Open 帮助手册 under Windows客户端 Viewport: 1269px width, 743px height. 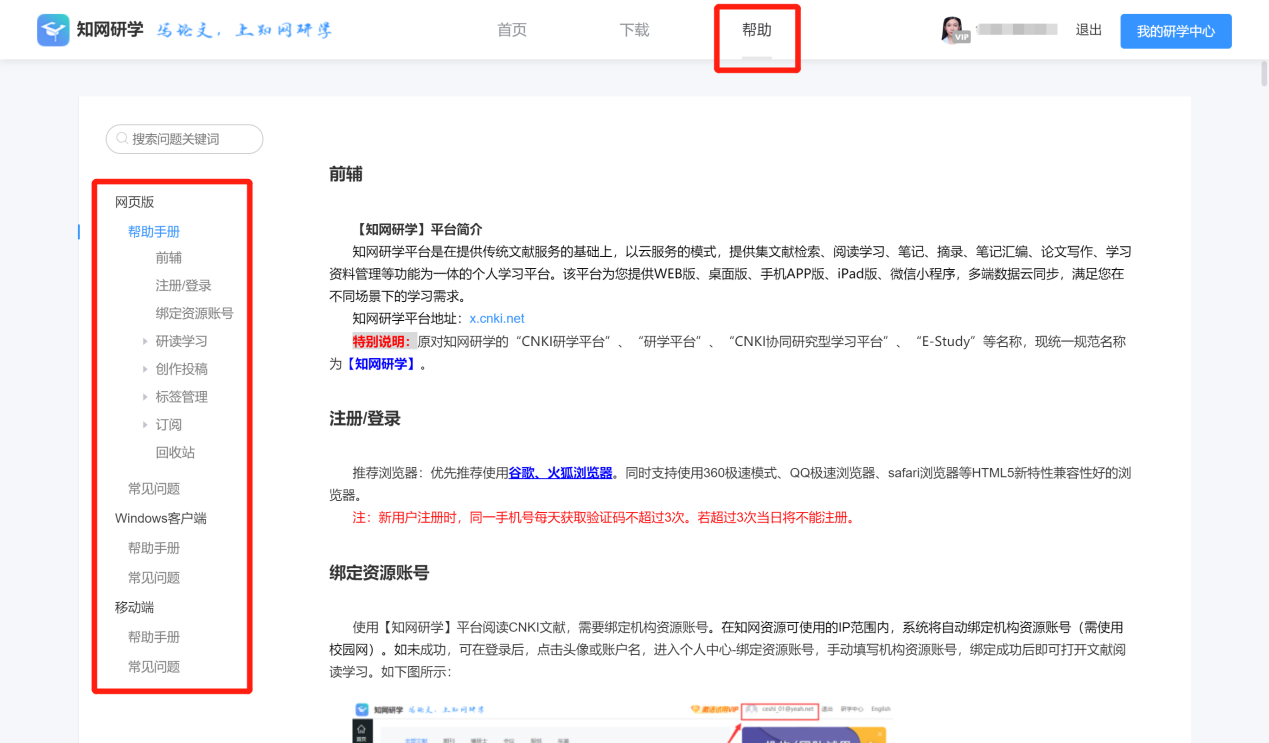(x=154, y=548)
